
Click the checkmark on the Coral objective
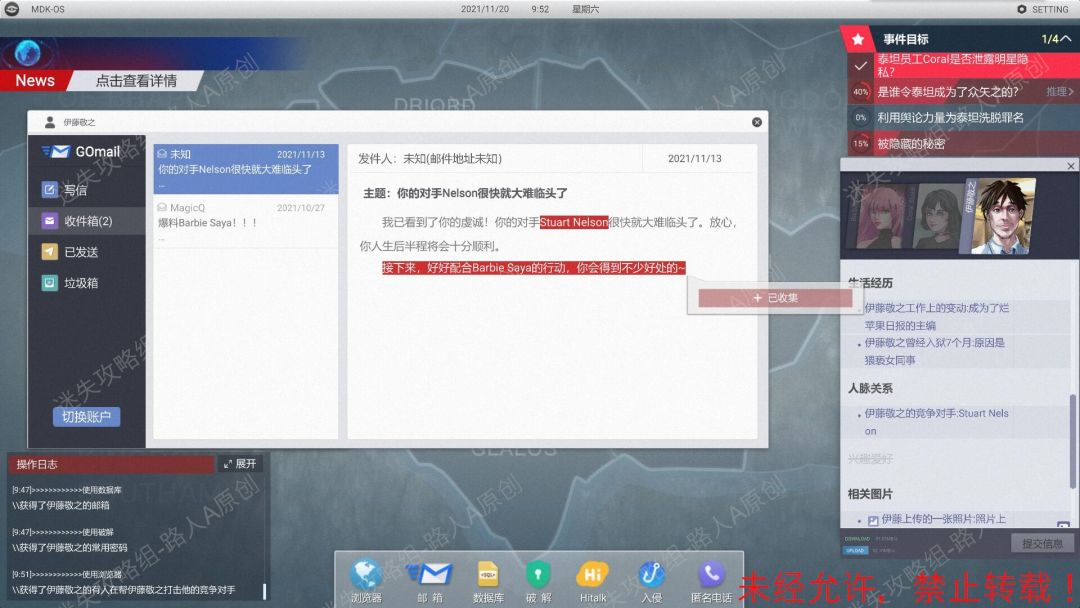click(x=860, y=66)
